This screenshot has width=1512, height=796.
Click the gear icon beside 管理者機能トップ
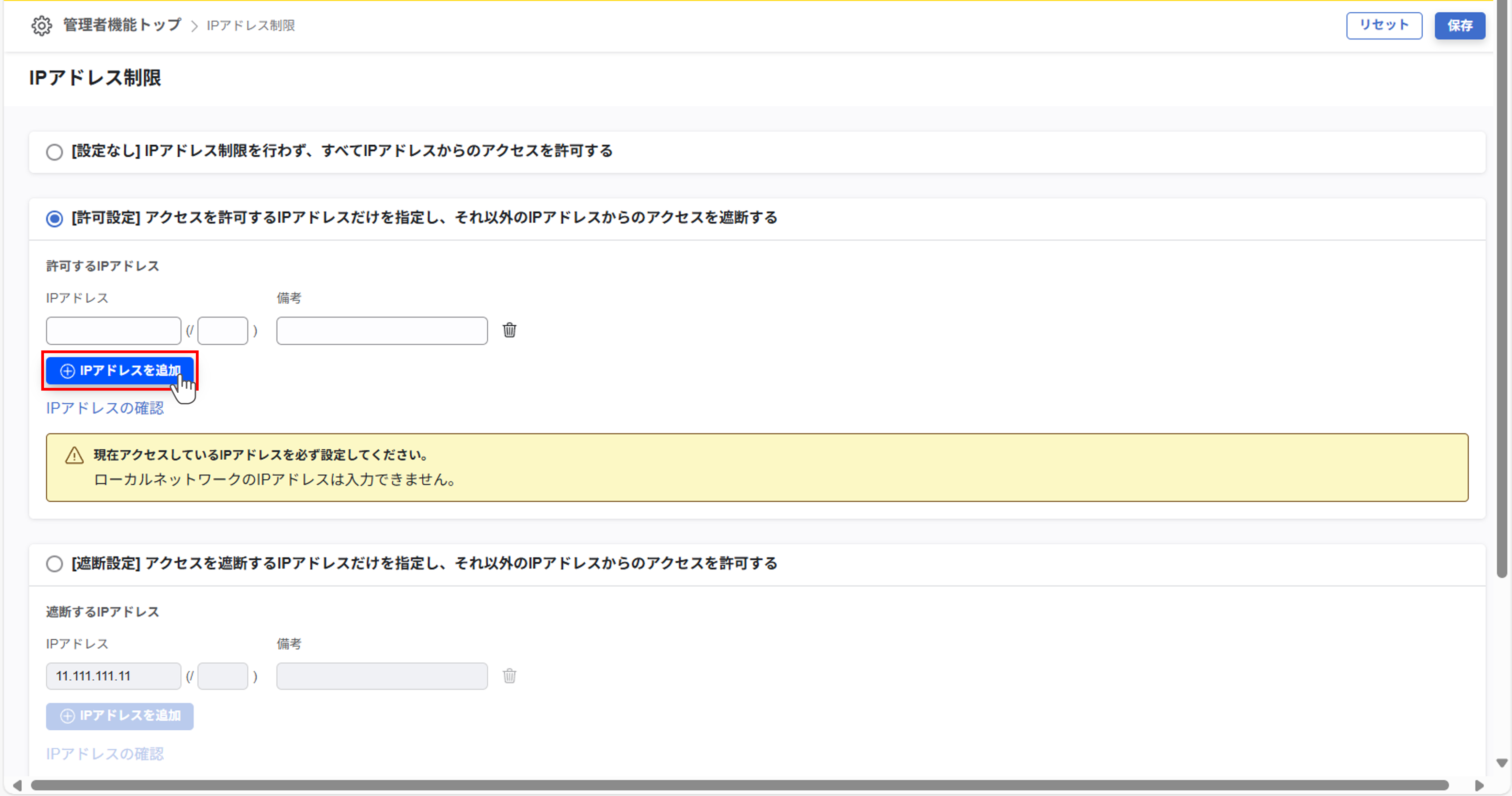coord(42,26)
